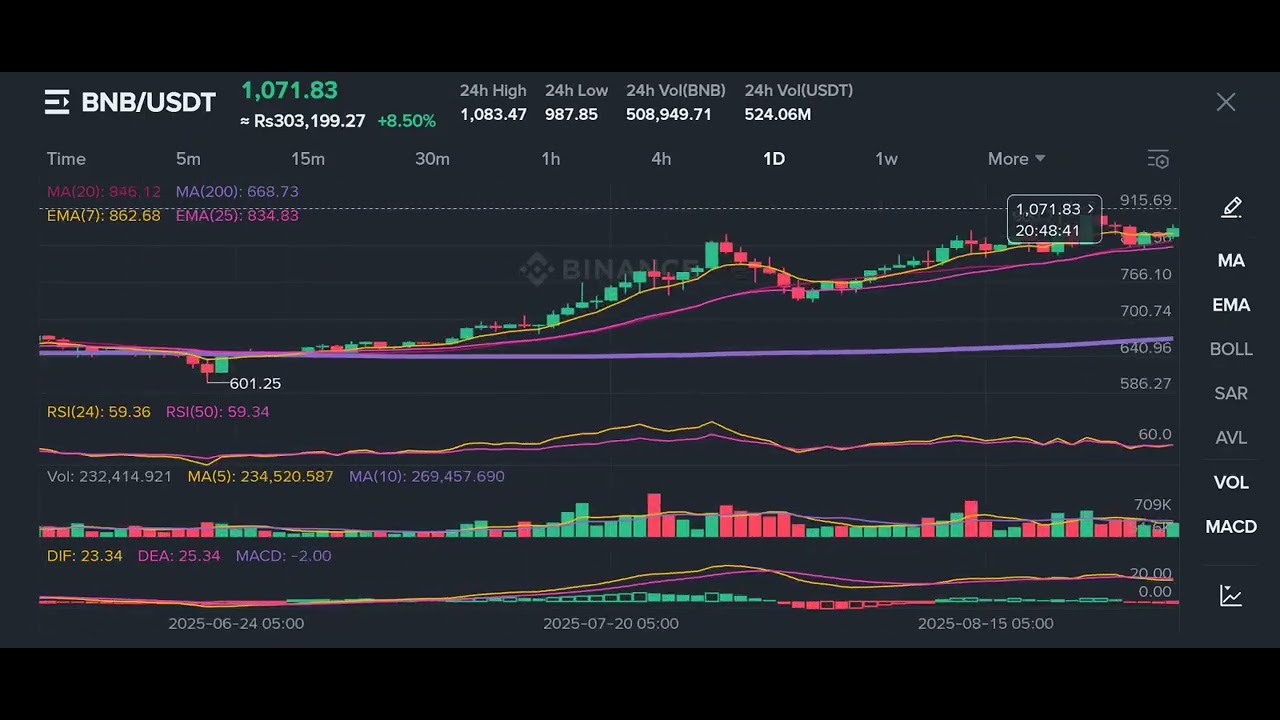This screenshot has height=720, width=1280.
Task: Toggle the VOL indicator
Action: (x=1231, y=482)
